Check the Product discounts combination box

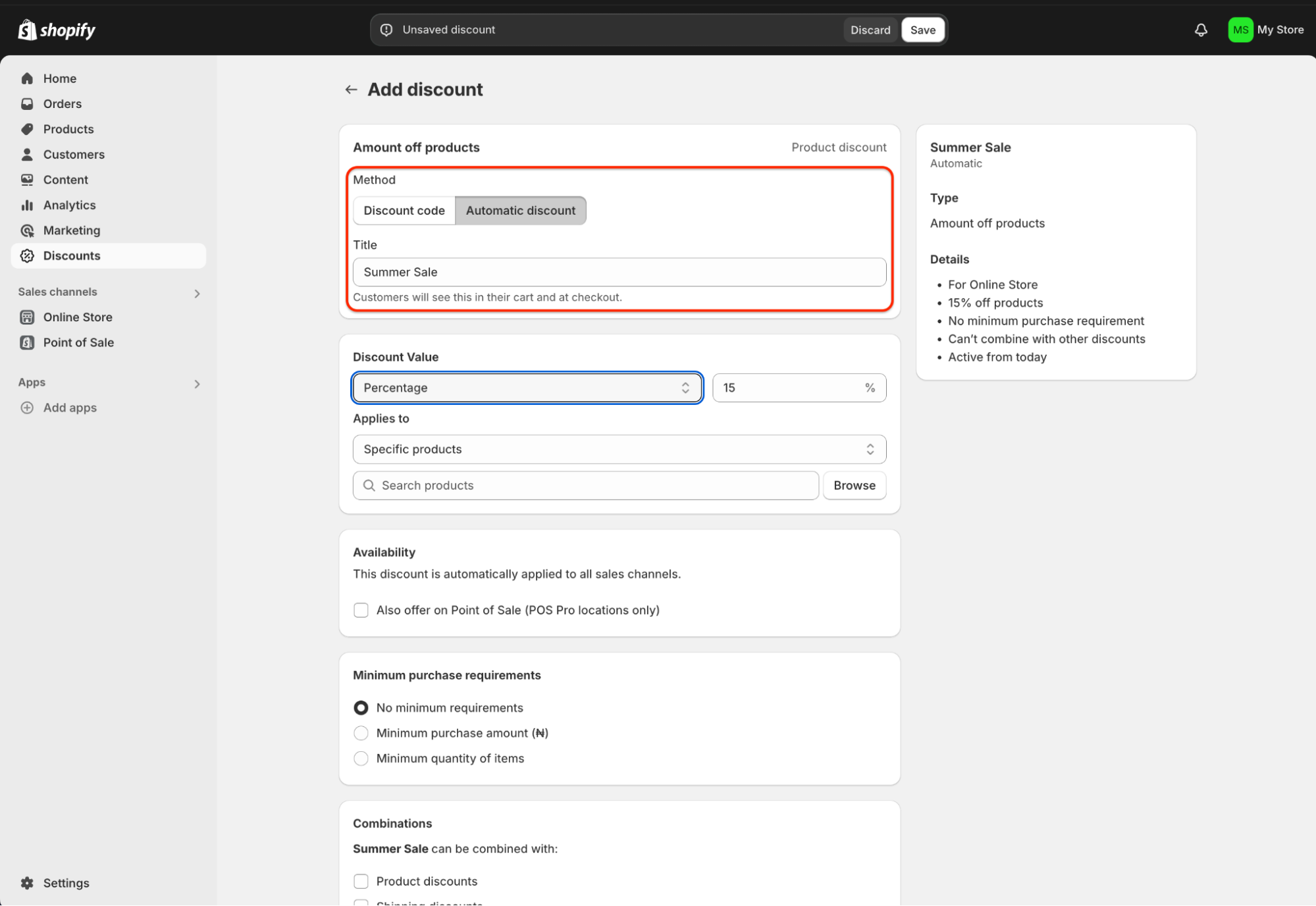click(361, 881)
